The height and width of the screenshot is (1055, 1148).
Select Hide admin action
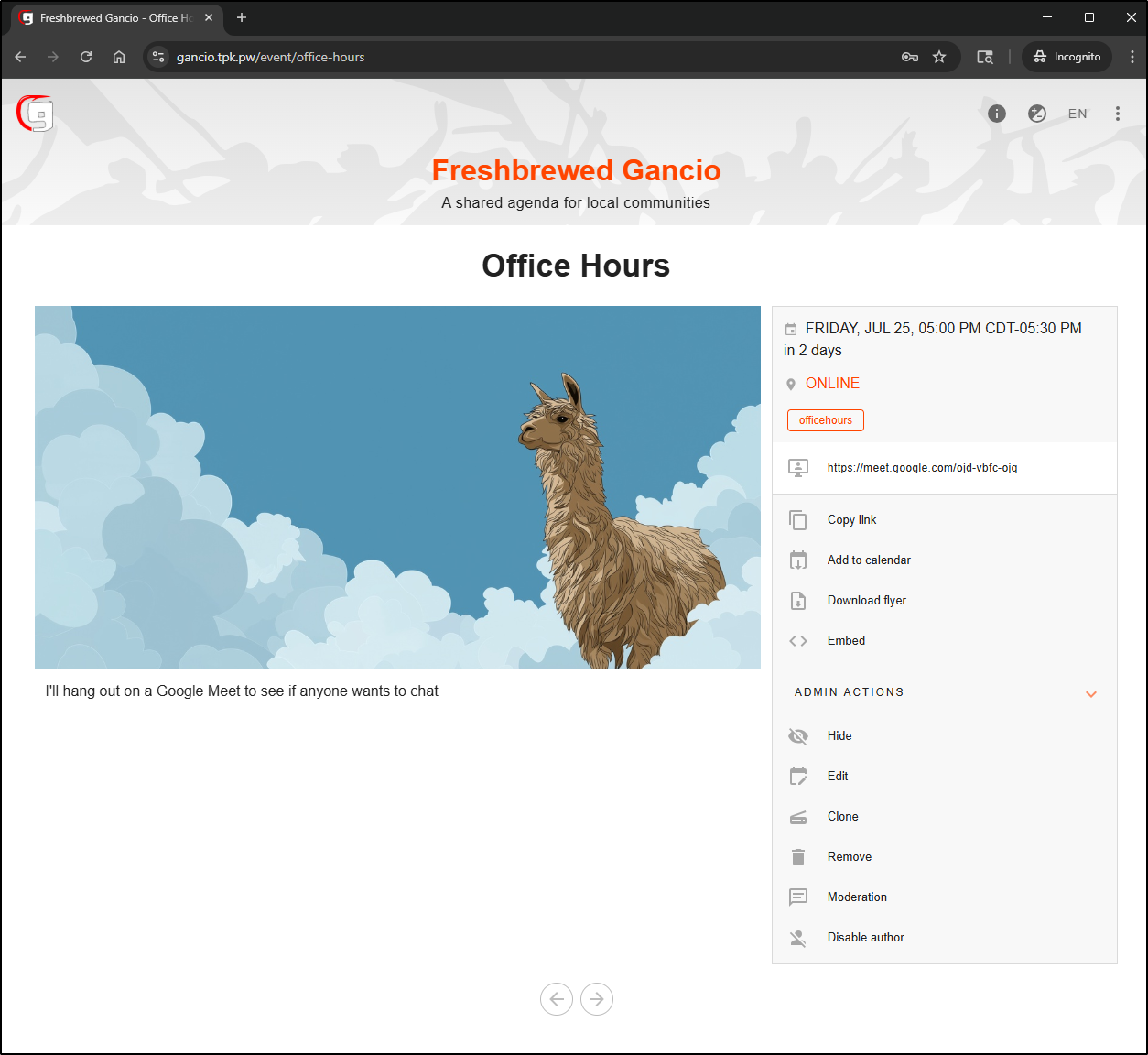point(839,736)
